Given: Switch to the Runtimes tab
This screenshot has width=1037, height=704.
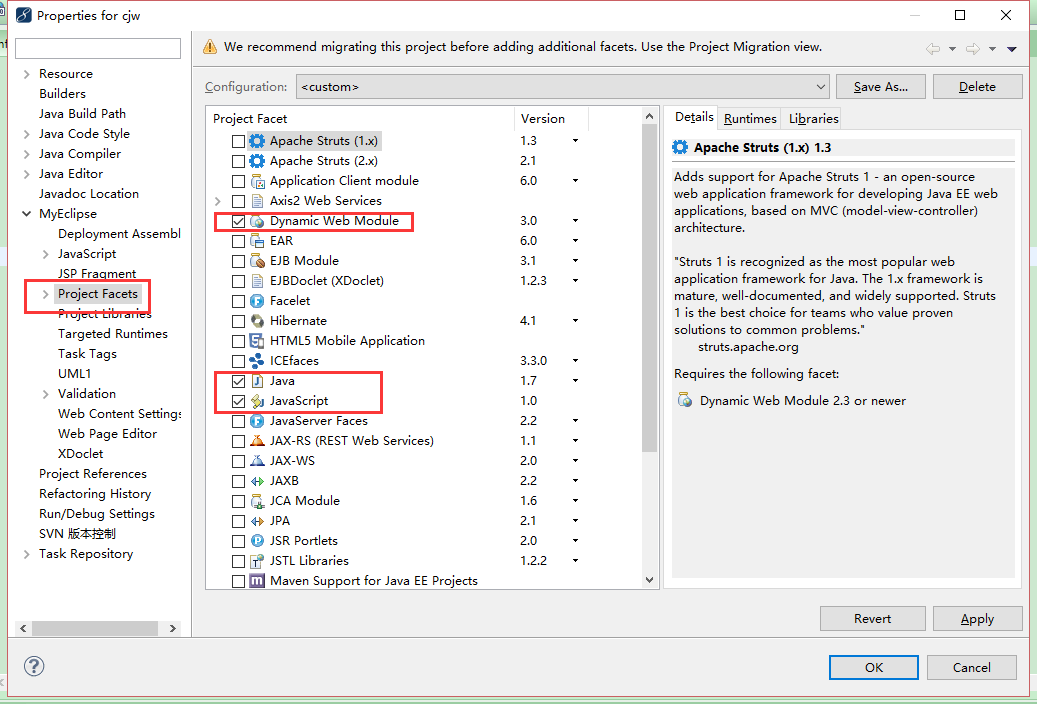Looking at the screenshot, I should (x=750, y=118).
